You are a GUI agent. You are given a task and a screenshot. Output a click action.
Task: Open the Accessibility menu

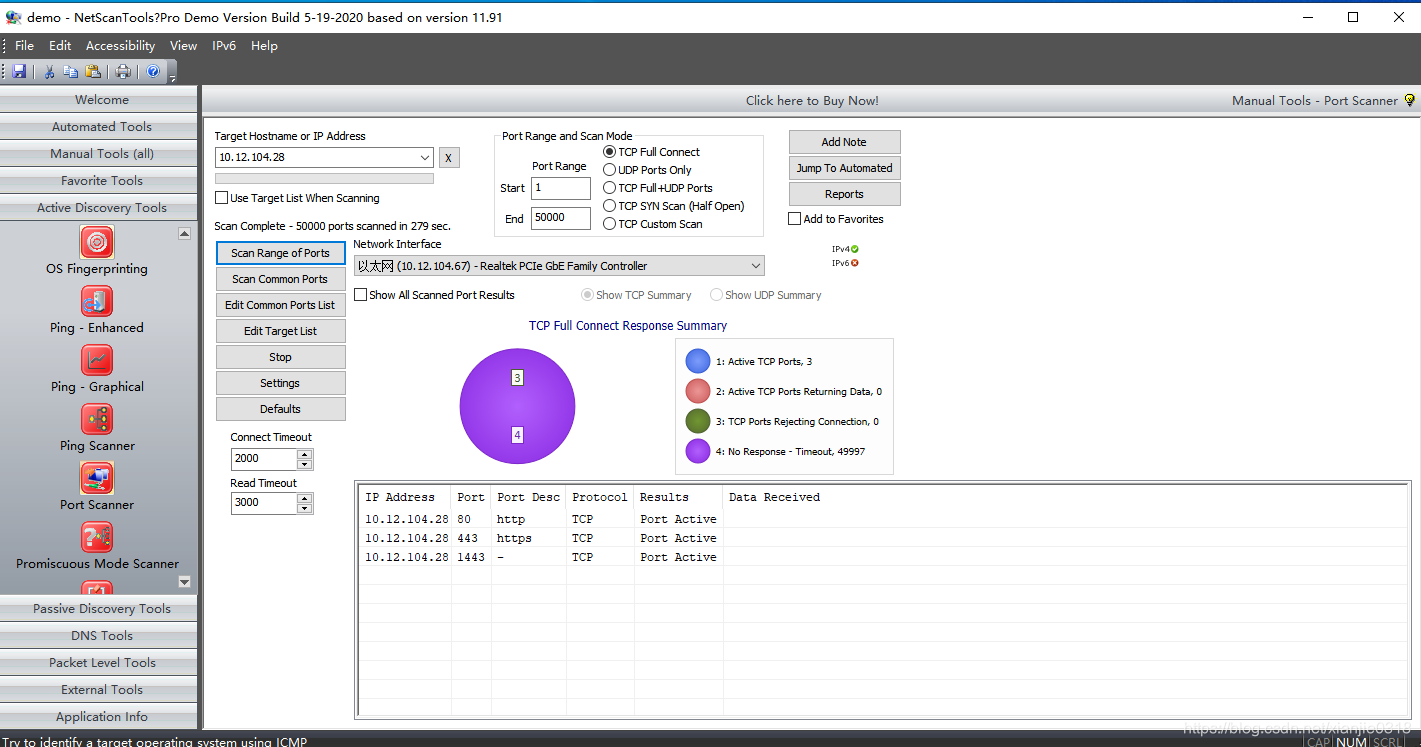121,46
